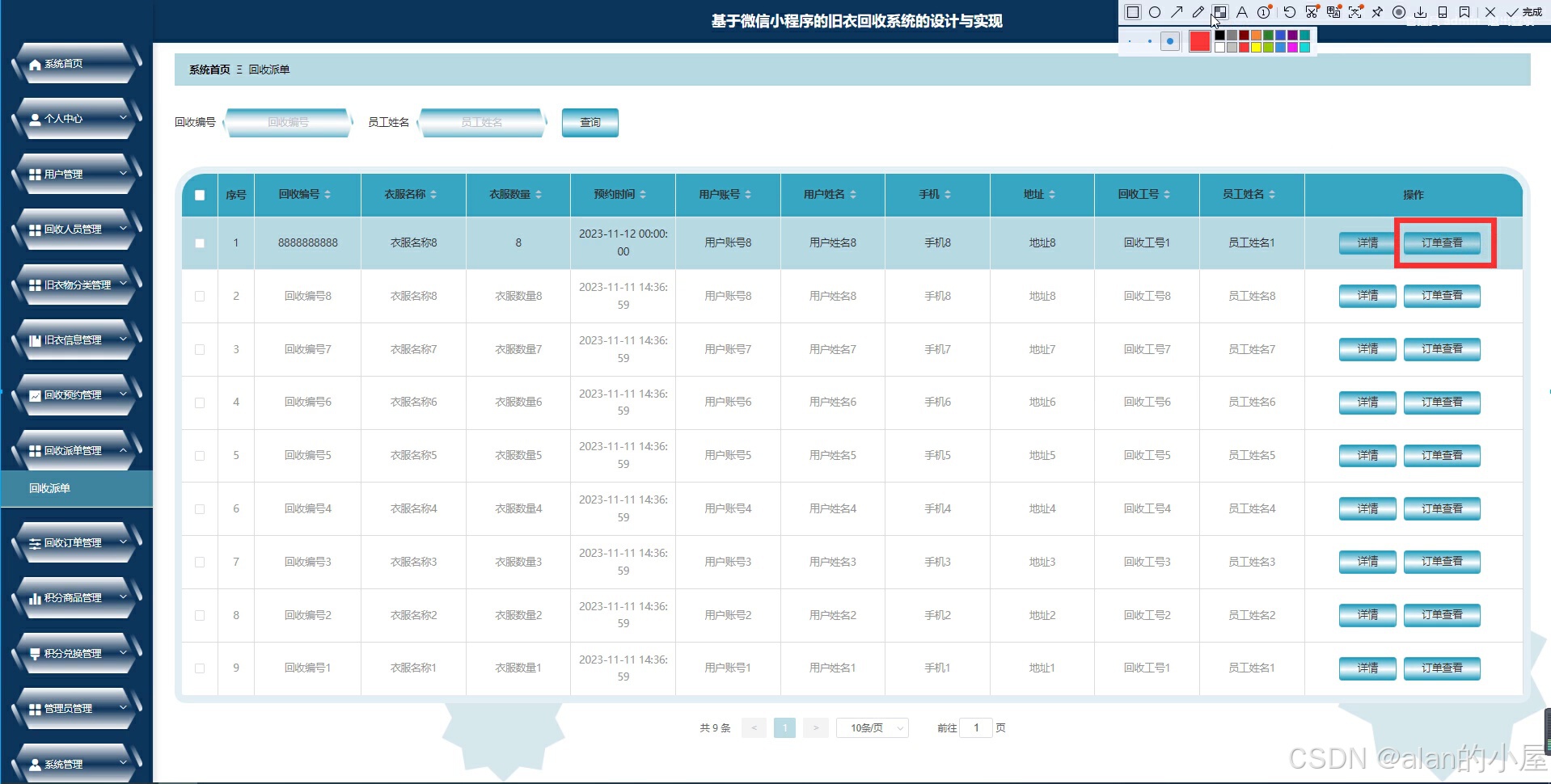Click the scissors screenshot tool icon

point(1312,12)
